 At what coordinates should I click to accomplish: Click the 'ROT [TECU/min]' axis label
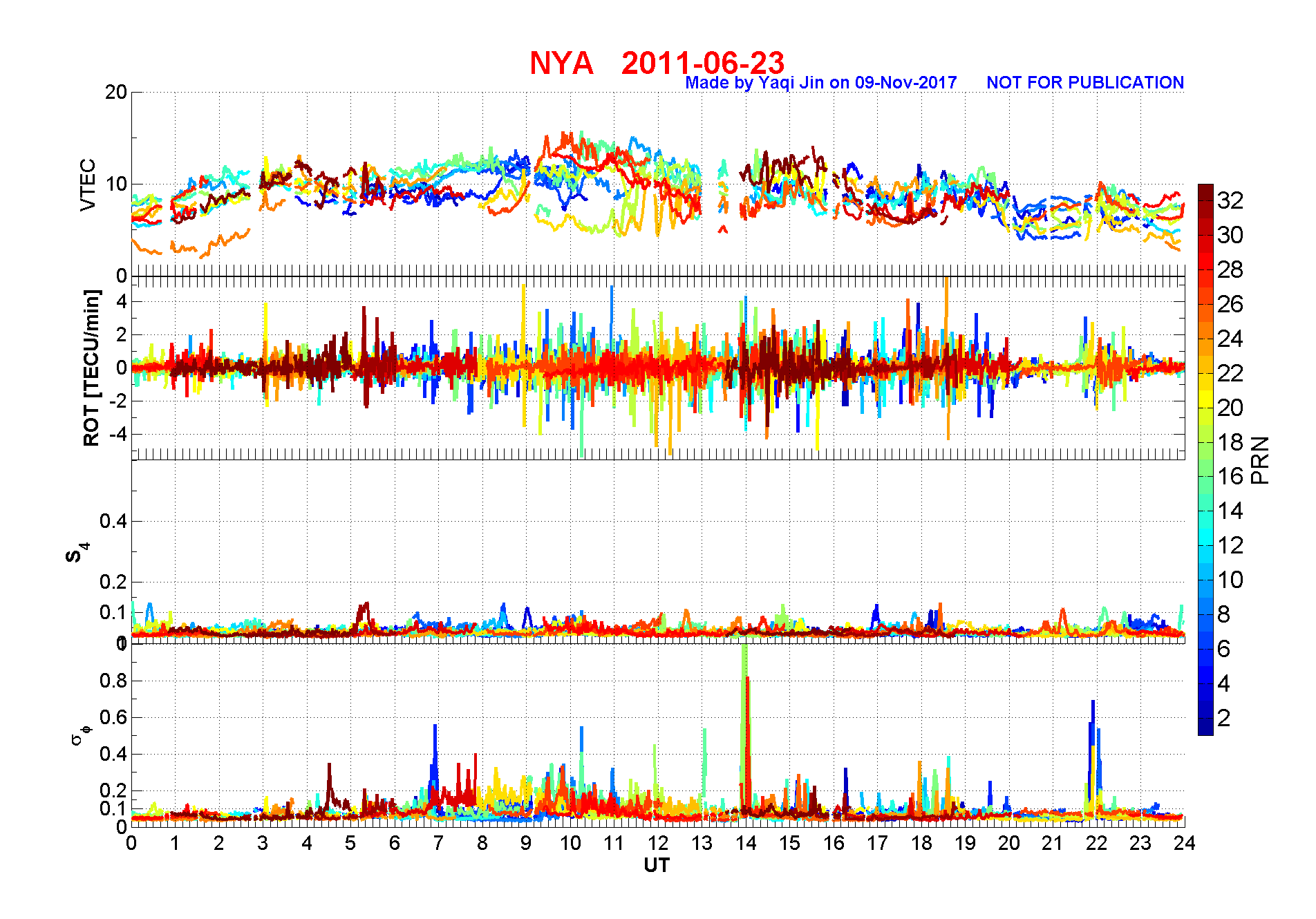click(91, 368)
